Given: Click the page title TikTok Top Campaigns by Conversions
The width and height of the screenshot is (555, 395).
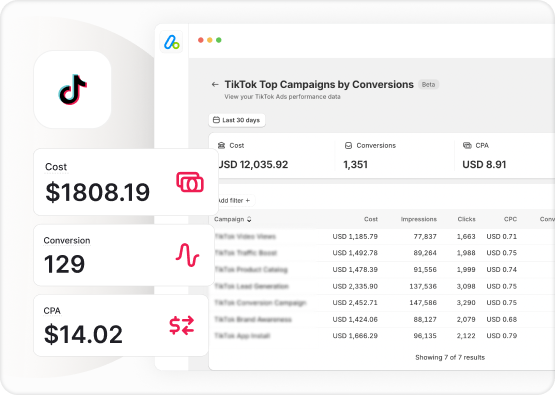Looking at the screenshot, I should coord(319,85).
